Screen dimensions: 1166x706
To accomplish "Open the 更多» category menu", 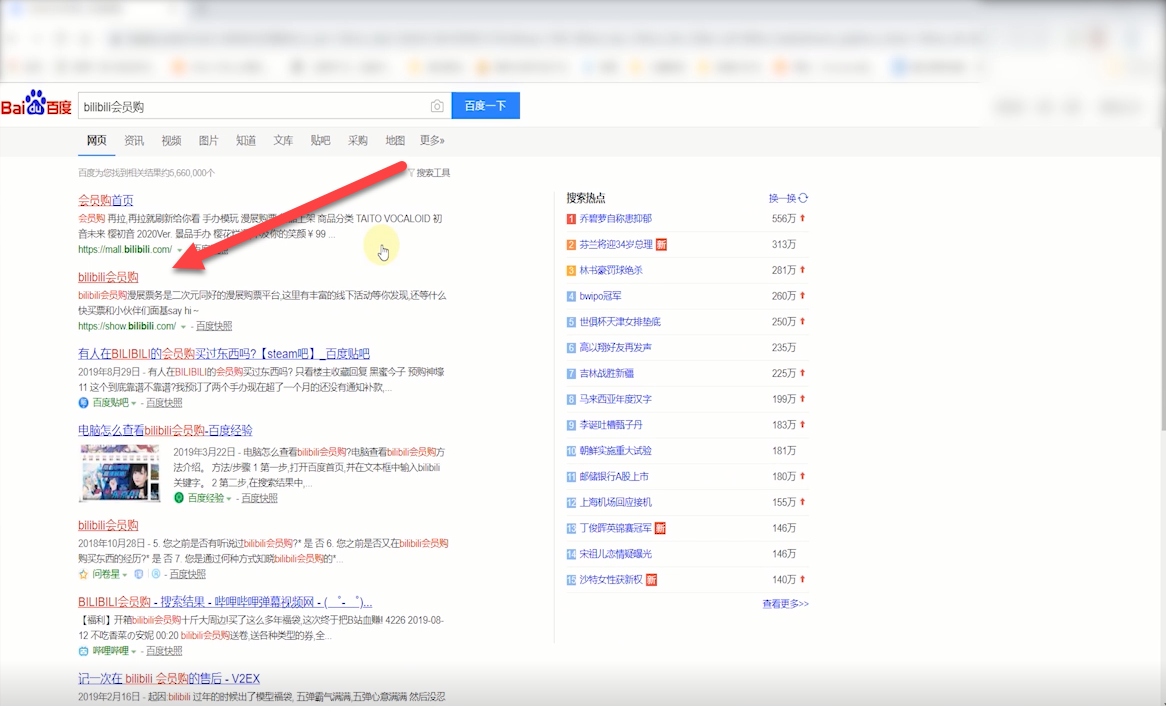I will click(x=432, y=140).
